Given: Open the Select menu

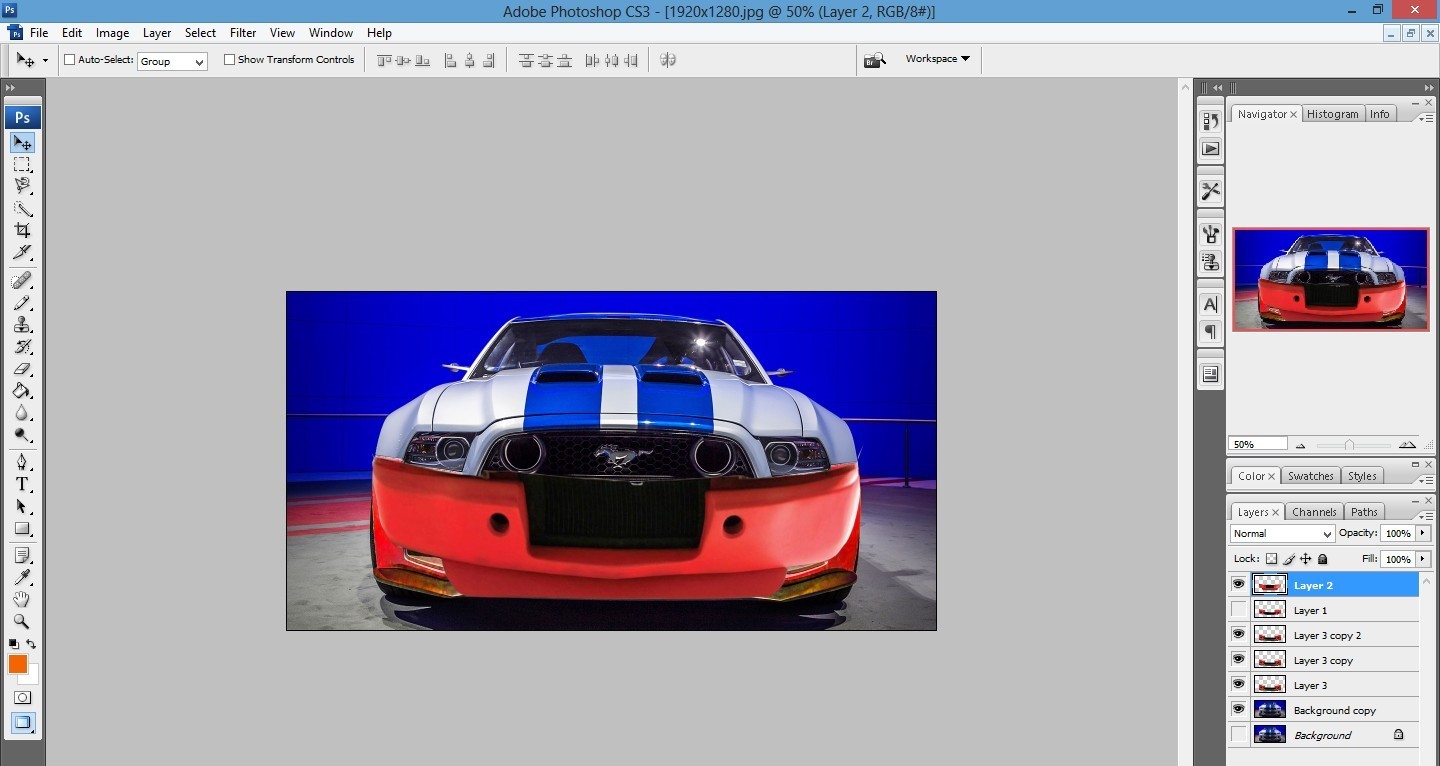Looking at the screenshot, I should (x=200, y=33).
